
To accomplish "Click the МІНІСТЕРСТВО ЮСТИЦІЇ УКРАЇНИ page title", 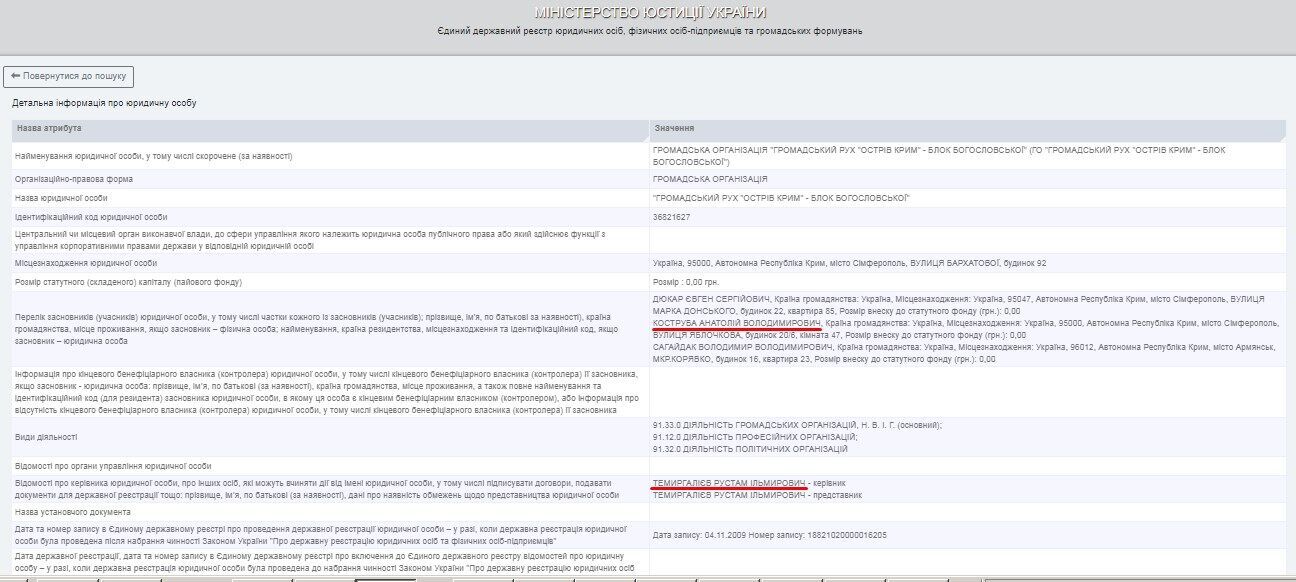I will [650, 13].
